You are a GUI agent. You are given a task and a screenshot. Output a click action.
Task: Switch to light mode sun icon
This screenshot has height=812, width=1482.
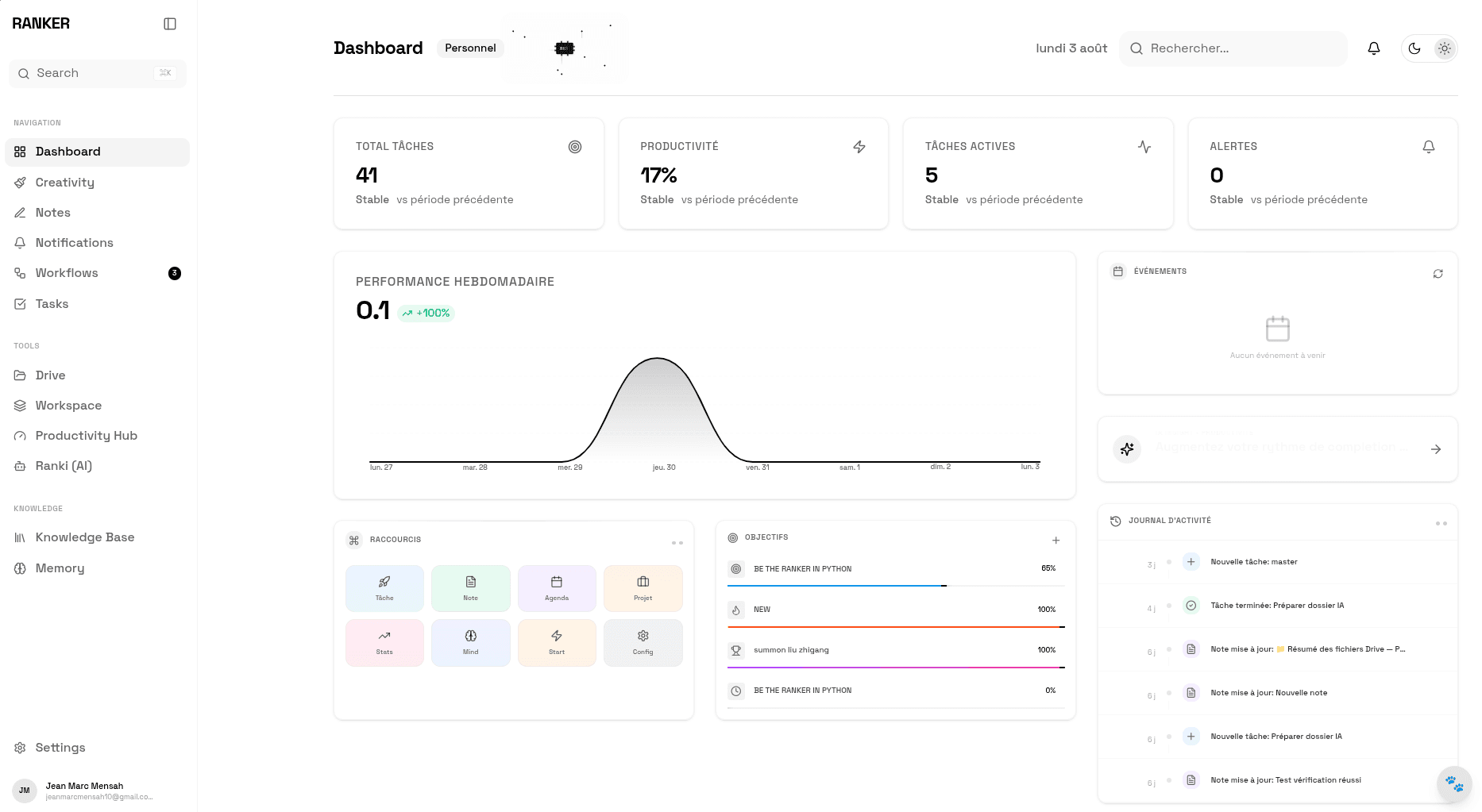[x=1445, y=48]
